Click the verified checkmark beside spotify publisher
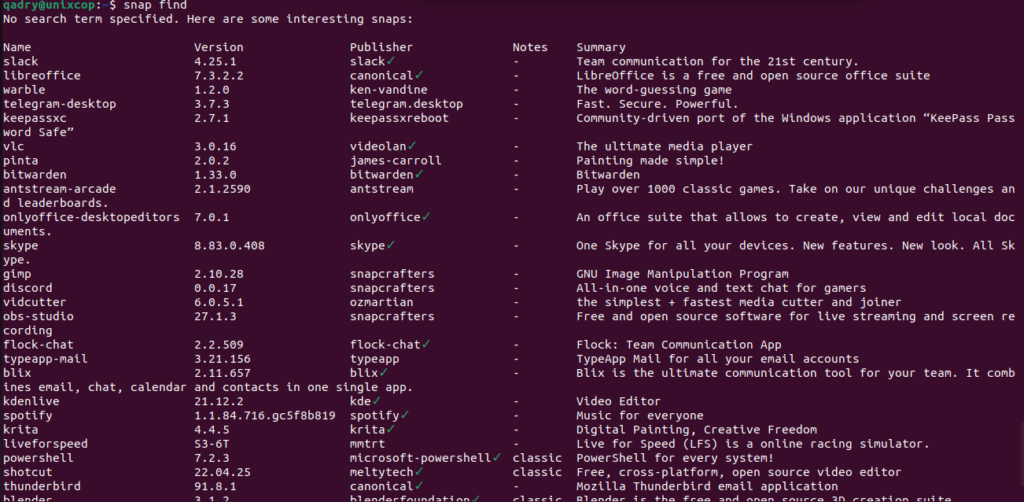Viewport: 1024px width, 502px height. click(x=405, y=415)
